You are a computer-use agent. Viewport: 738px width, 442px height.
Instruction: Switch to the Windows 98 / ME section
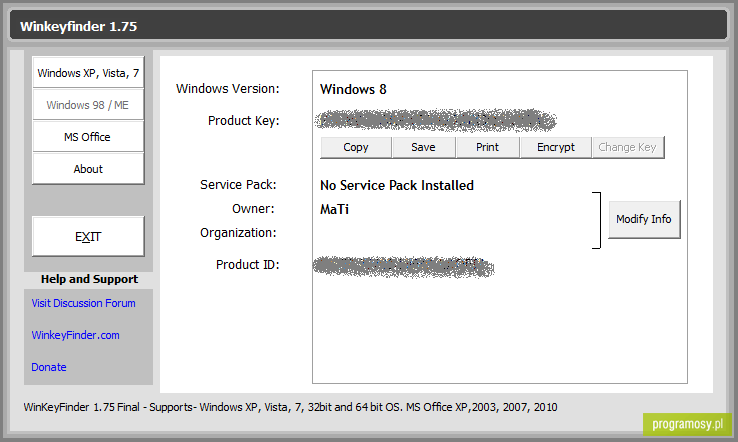[x=88, y=104]
